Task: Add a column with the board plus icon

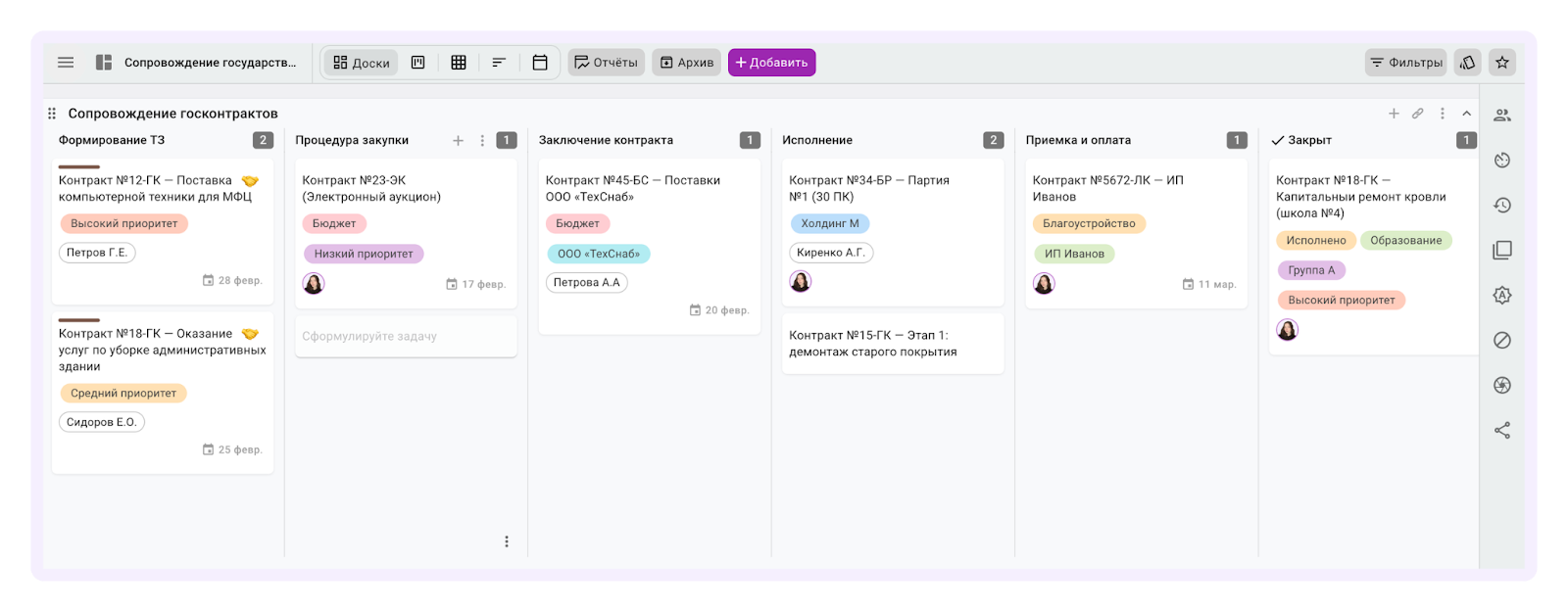Action: [1394, 114]
